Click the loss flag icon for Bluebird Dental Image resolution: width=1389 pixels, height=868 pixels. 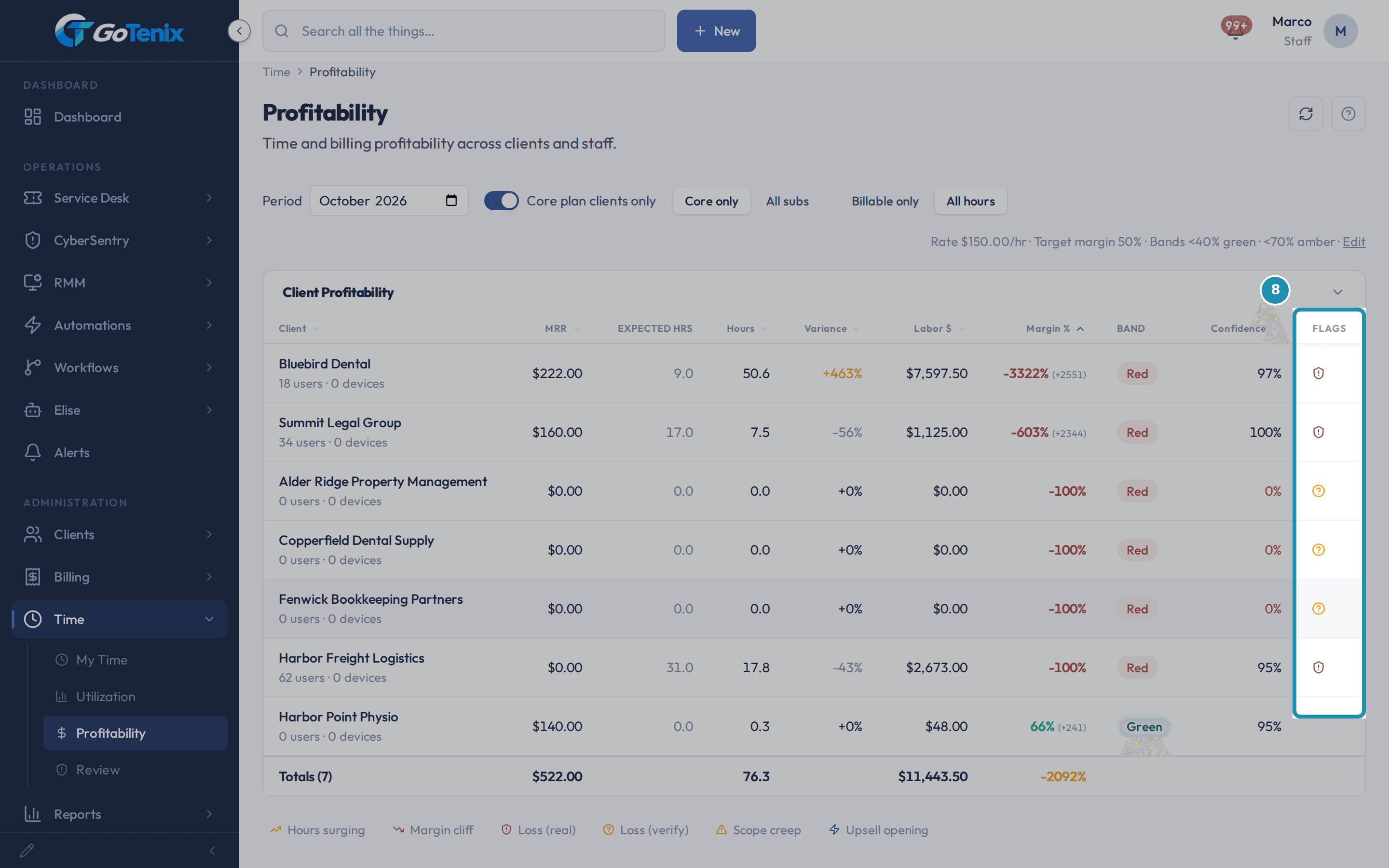tap(1319, 373)
